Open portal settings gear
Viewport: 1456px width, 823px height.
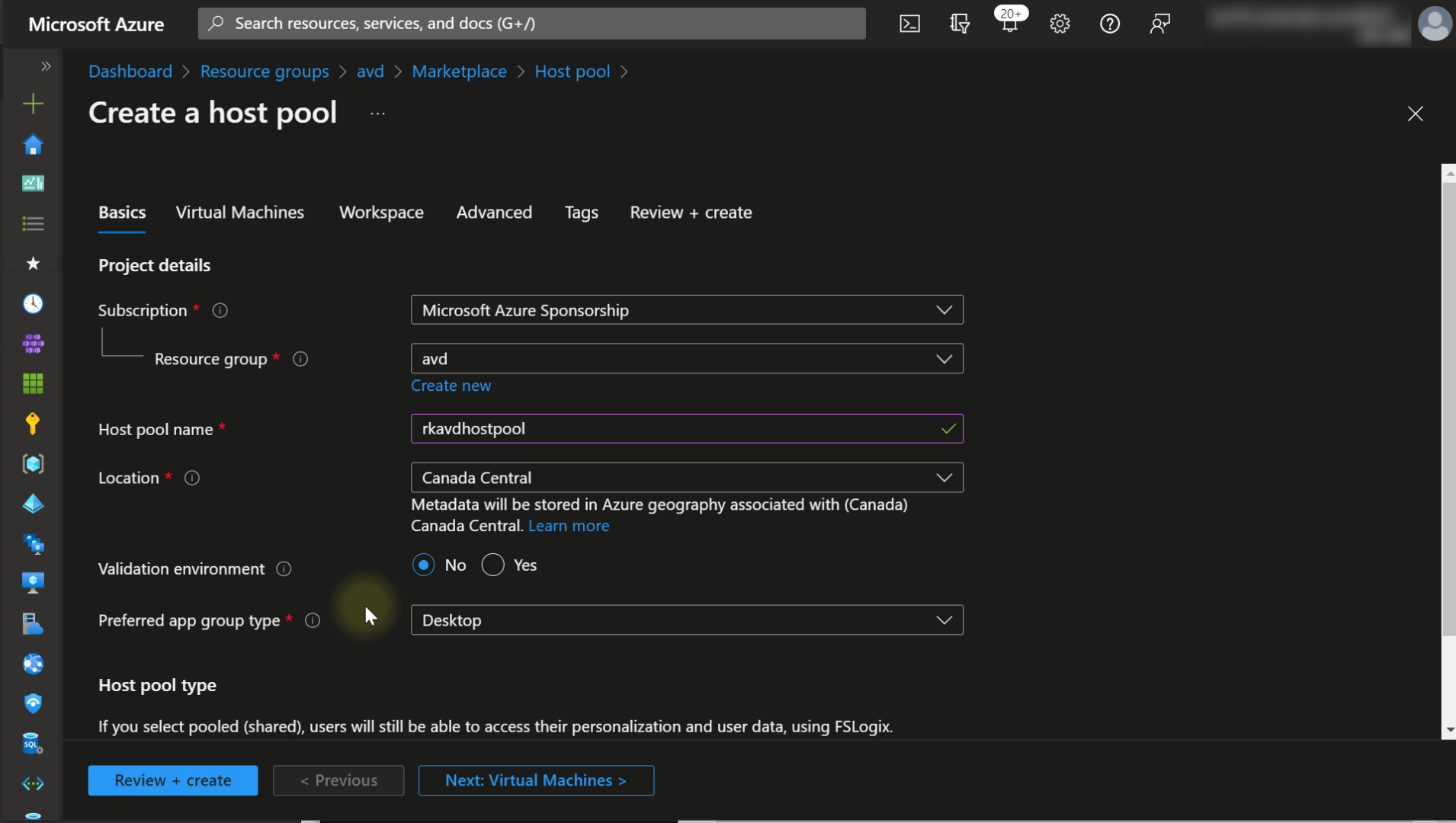[1060, 24]
